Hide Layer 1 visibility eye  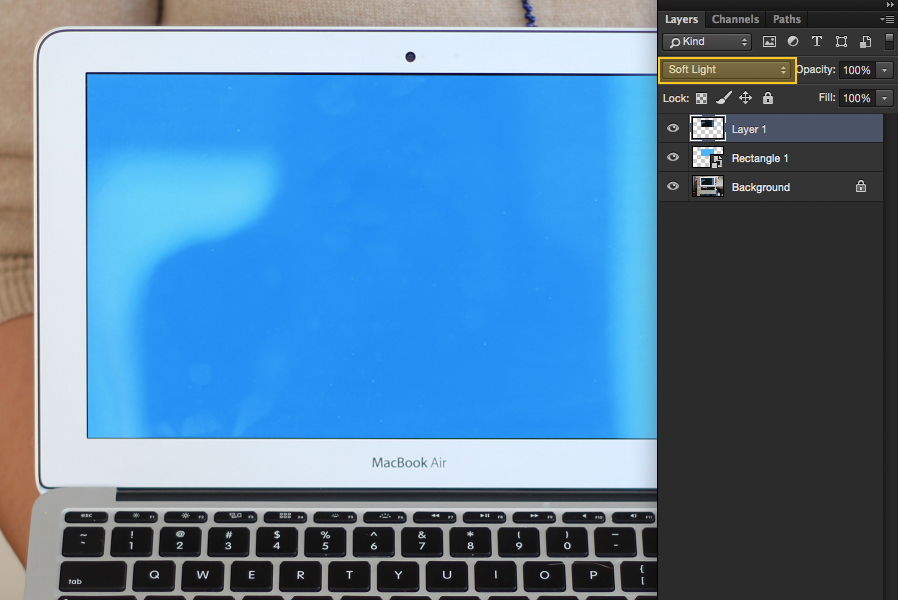[x=673, y=128]
